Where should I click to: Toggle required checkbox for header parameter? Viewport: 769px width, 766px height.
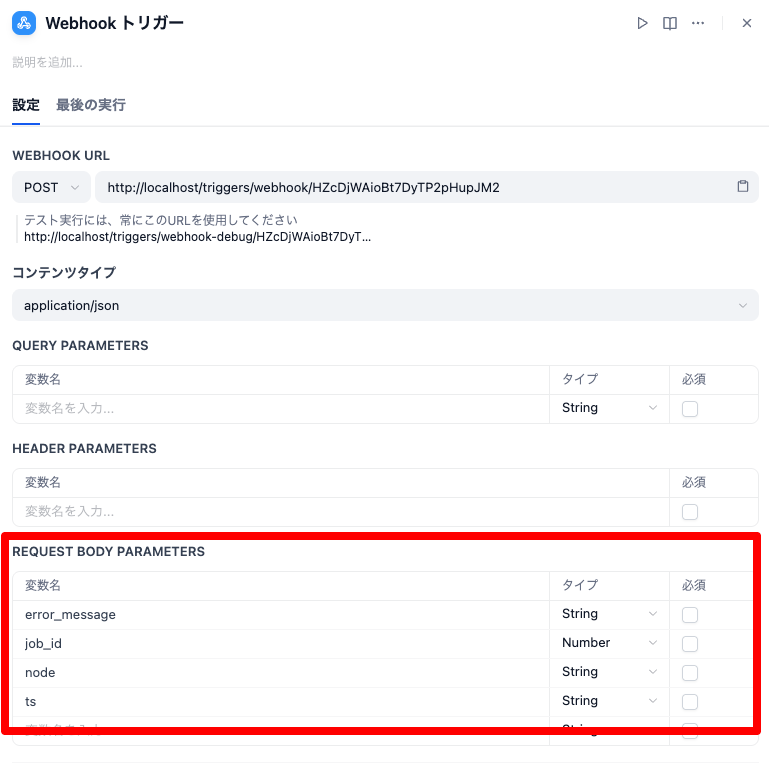click(x=690, y=512)
